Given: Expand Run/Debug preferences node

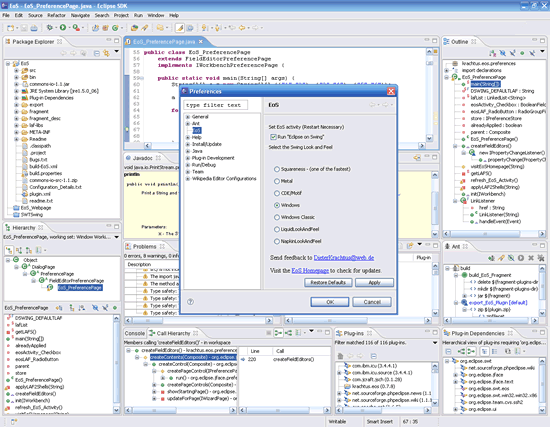Looking at the screenshot, I should (x=188, y=165).
